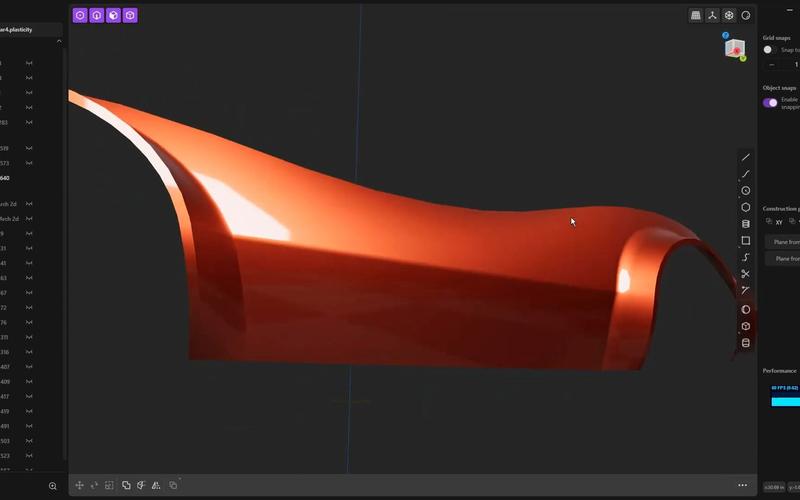Screen dimensions: 800x500
Task: Select the Spiral coil tool below Polygon
Action: coord(746,224)
